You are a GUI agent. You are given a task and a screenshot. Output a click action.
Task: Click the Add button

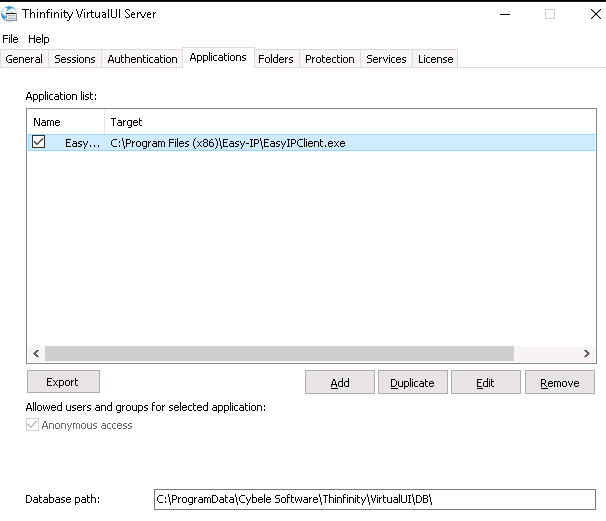point(340,383)
